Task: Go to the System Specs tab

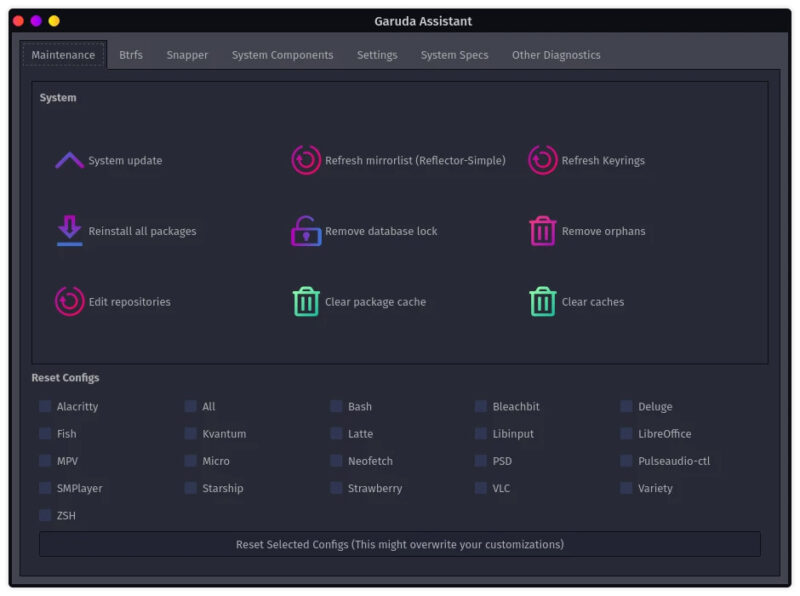Action: (x=454, y=55)
